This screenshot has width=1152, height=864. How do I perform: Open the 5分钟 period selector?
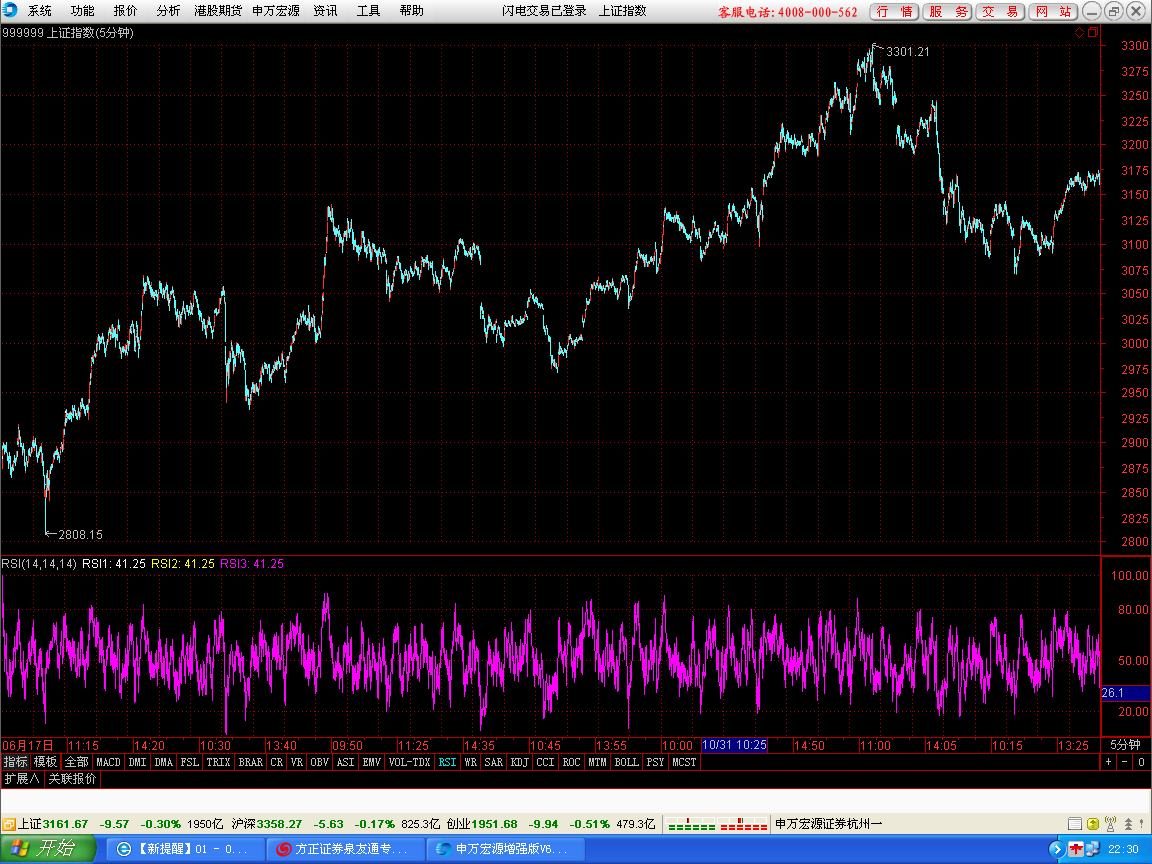tap(1125, 745)
